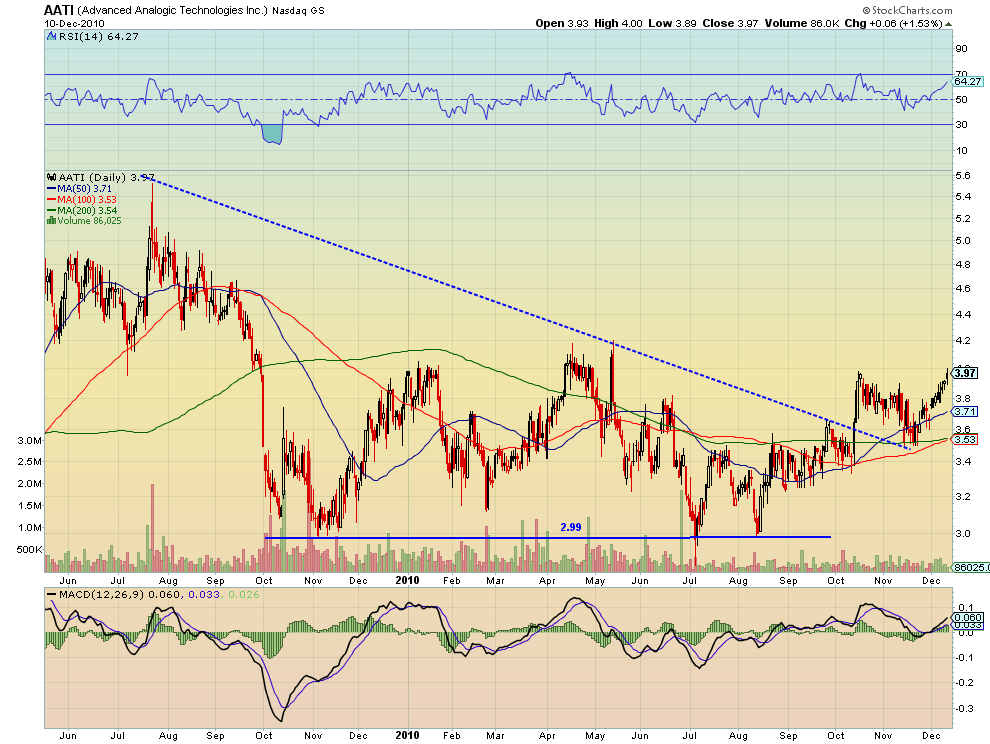Screen dimensions: 990x744
Task: Click the blue MA(50) line swatch
Action: [x=52, y=189]
